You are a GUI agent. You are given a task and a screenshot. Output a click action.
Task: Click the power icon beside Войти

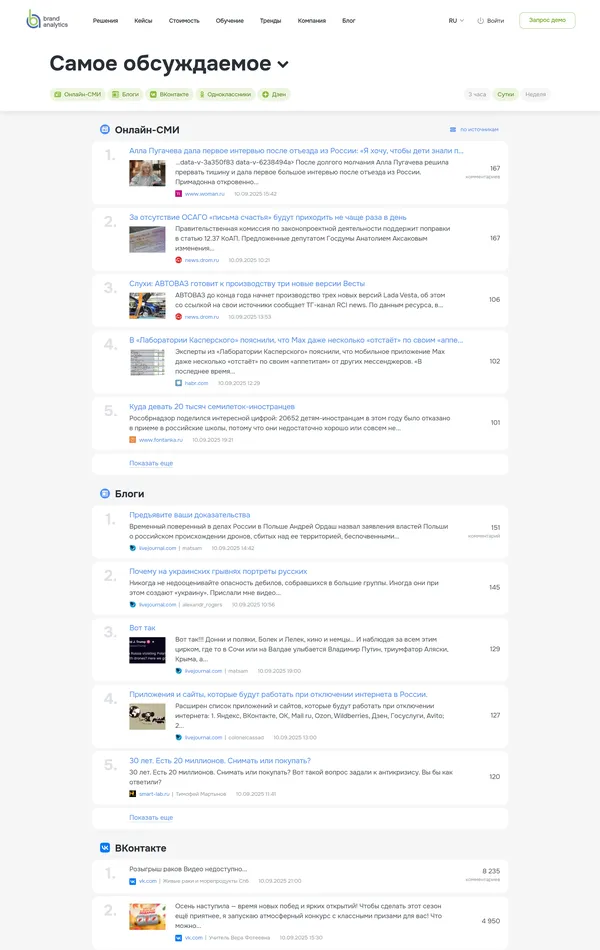click(x=480, y=21)
